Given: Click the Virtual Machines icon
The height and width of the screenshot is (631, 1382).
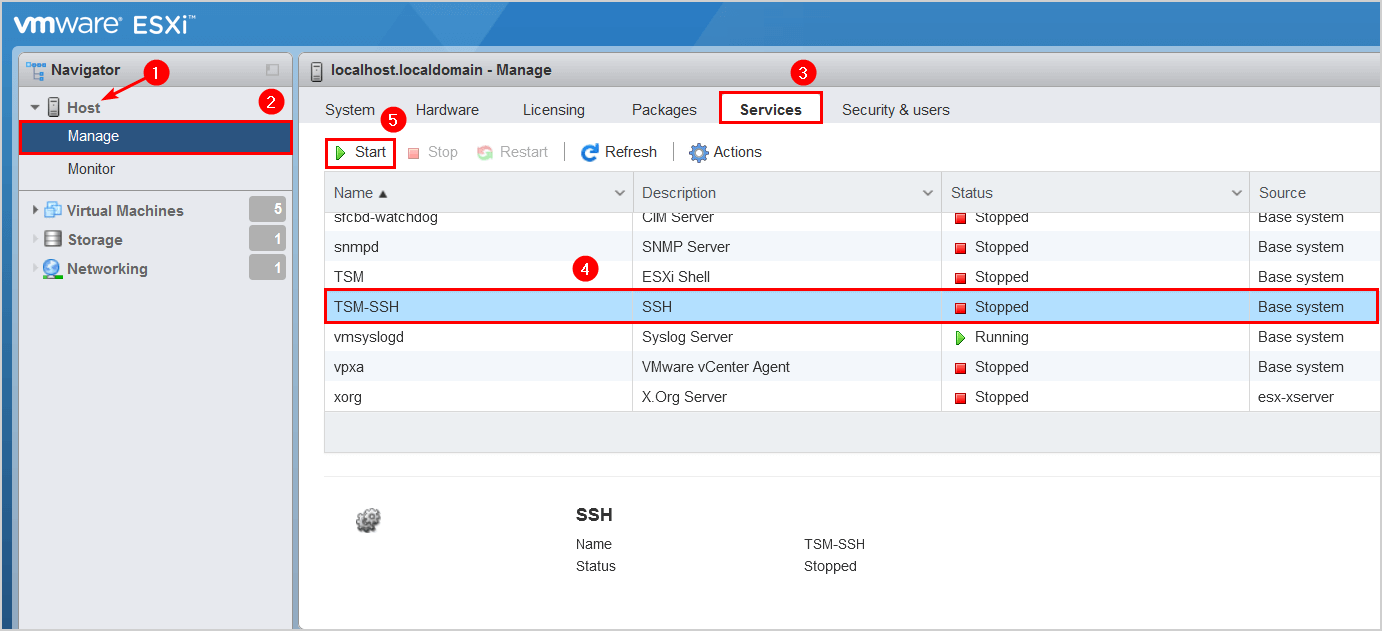Looking at the screenshot, I should (52, 210).
